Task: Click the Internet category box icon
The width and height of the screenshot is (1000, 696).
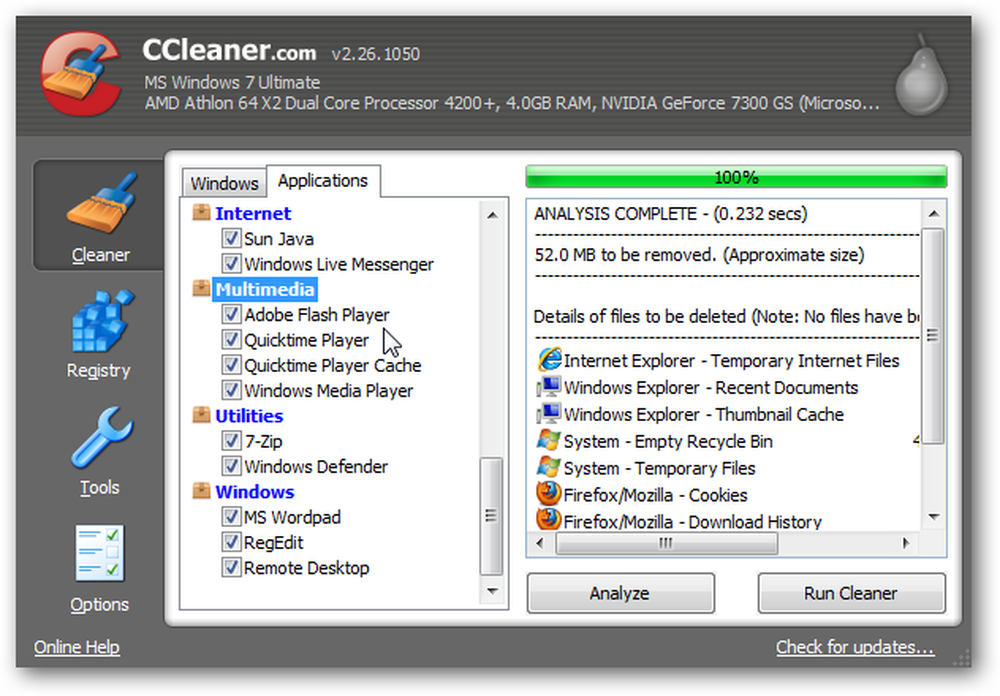Action: point(202,212)
